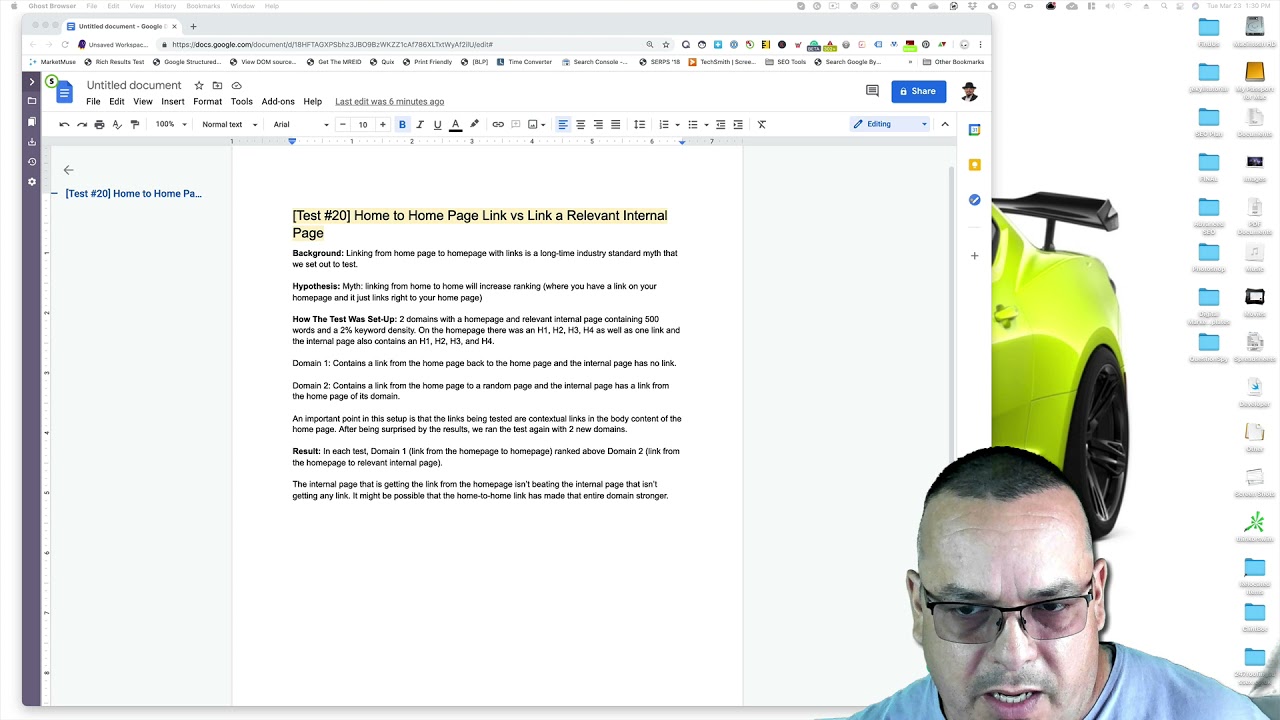The image size is (1280, 720).
Task: Open the Normal text style dropdown
Action: point(229,124)
